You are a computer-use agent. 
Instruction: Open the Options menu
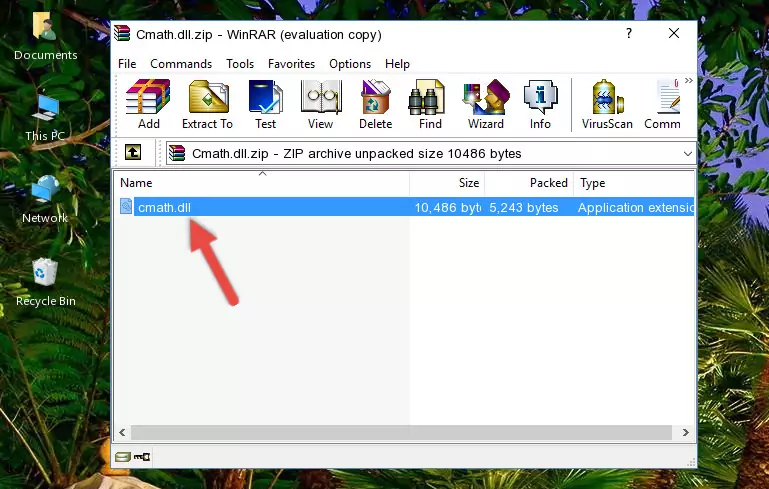(x=350, y=64)
